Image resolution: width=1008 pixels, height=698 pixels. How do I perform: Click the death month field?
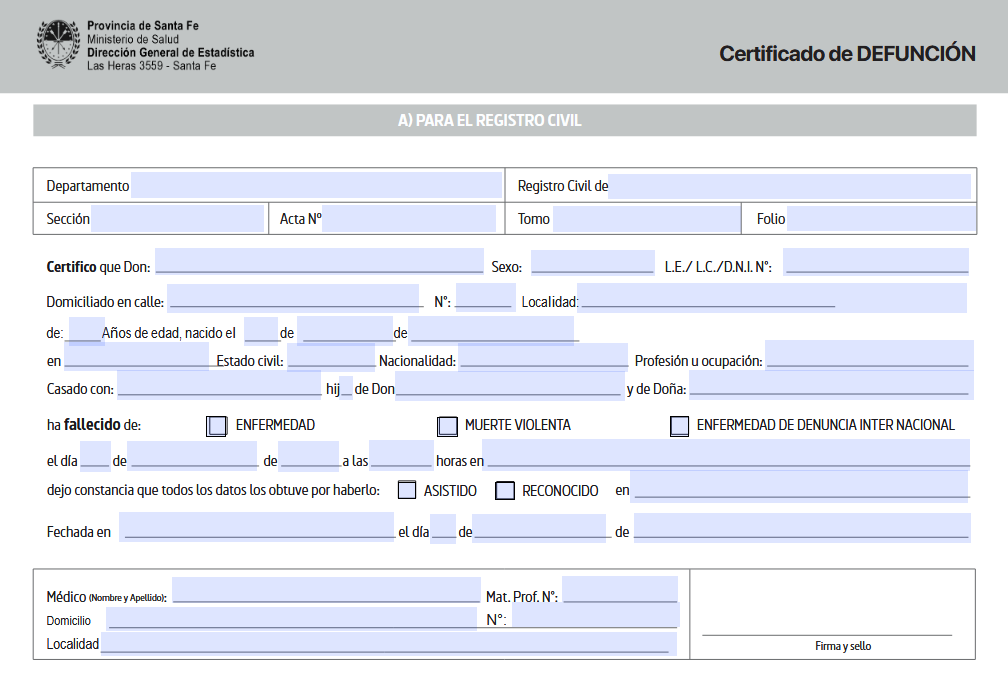(193, 457)
